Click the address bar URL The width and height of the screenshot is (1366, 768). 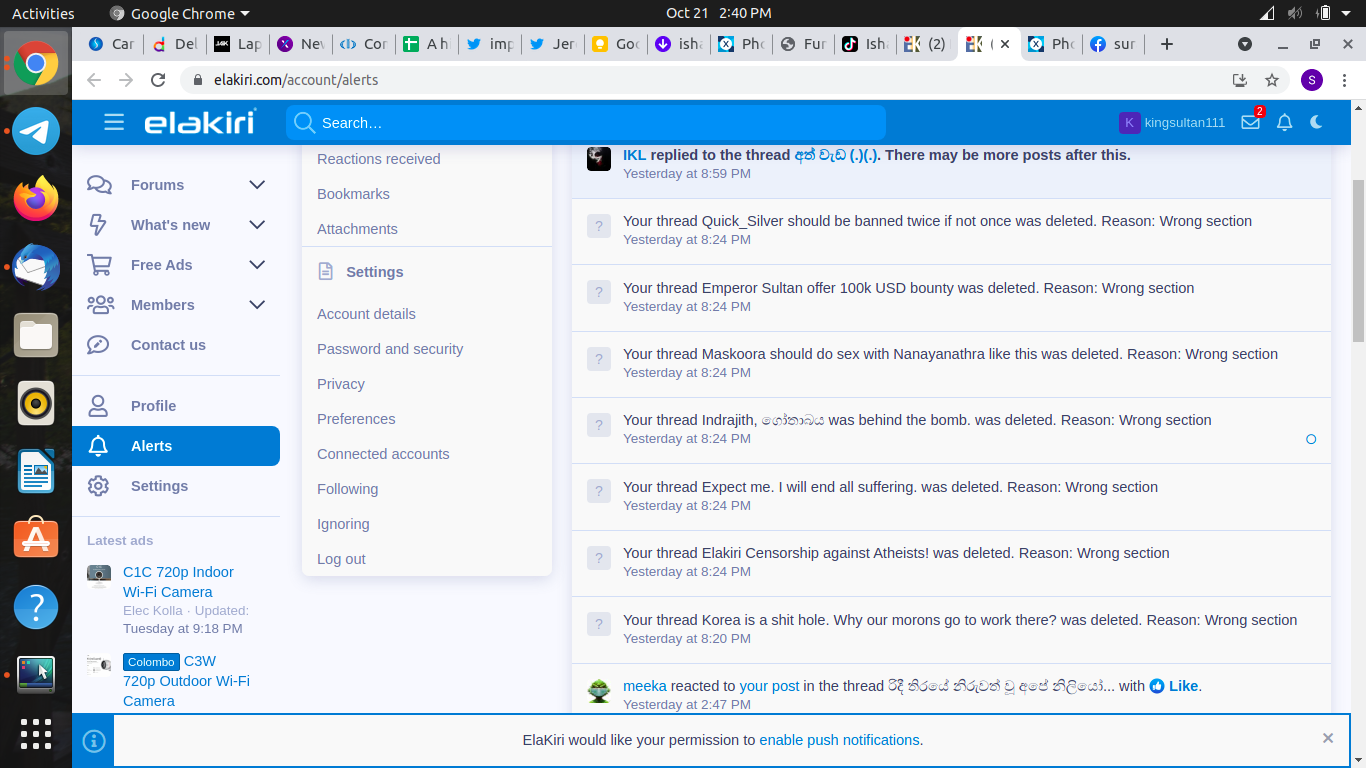point(296,80)
